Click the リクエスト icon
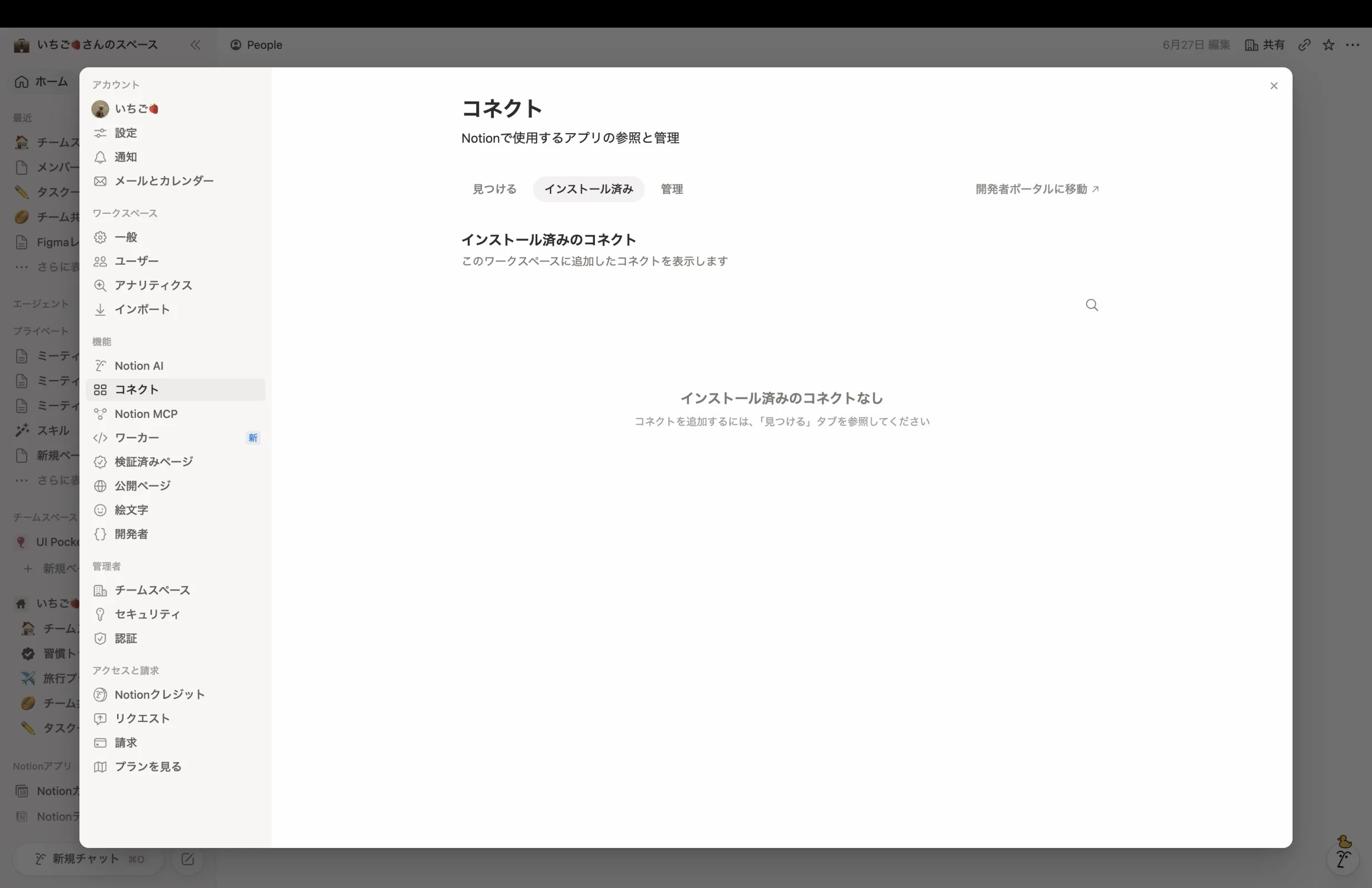 pyautogui.click(x=100, y=719)
